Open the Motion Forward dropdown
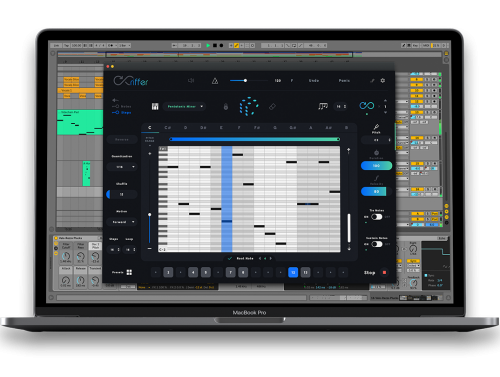This screenshot has width=500, height=377. (122, 222)
